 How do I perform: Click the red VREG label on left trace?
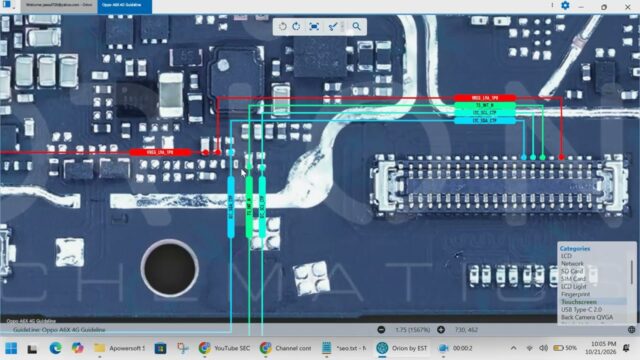[160, 152]
